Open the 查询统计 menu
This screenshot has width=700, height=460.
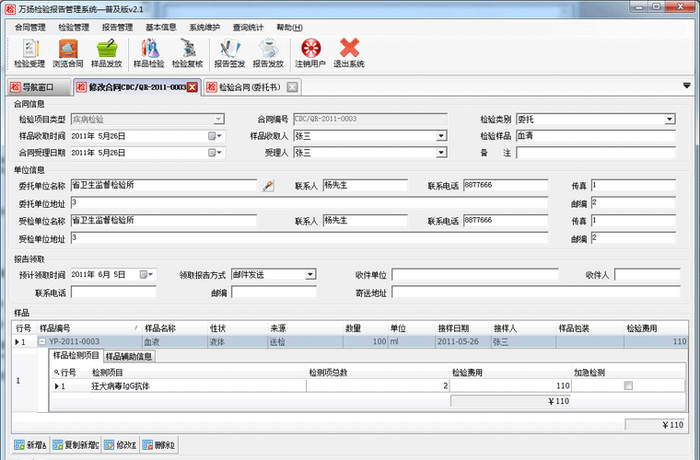[248, 27]
